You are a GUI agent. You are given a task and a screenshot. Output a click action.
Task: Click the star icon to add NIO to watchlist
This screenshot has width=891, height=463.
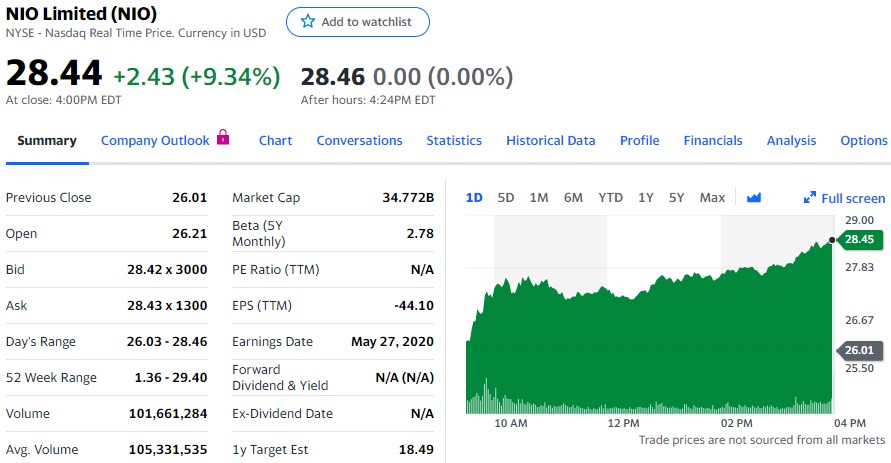pos(308,22)
